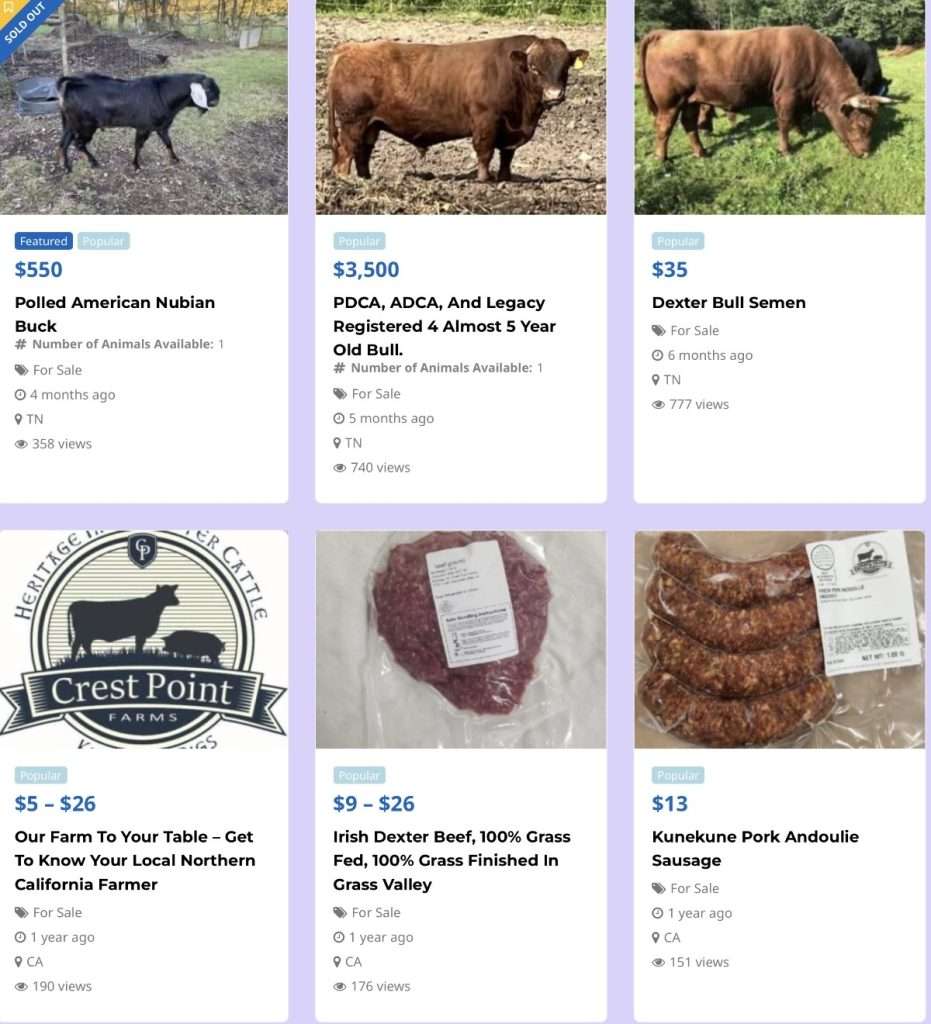Click the location pin on Kunekune Pork Andoulie Sausage card
This screenshot has width=931, height=1024.
tap(657, 938)
